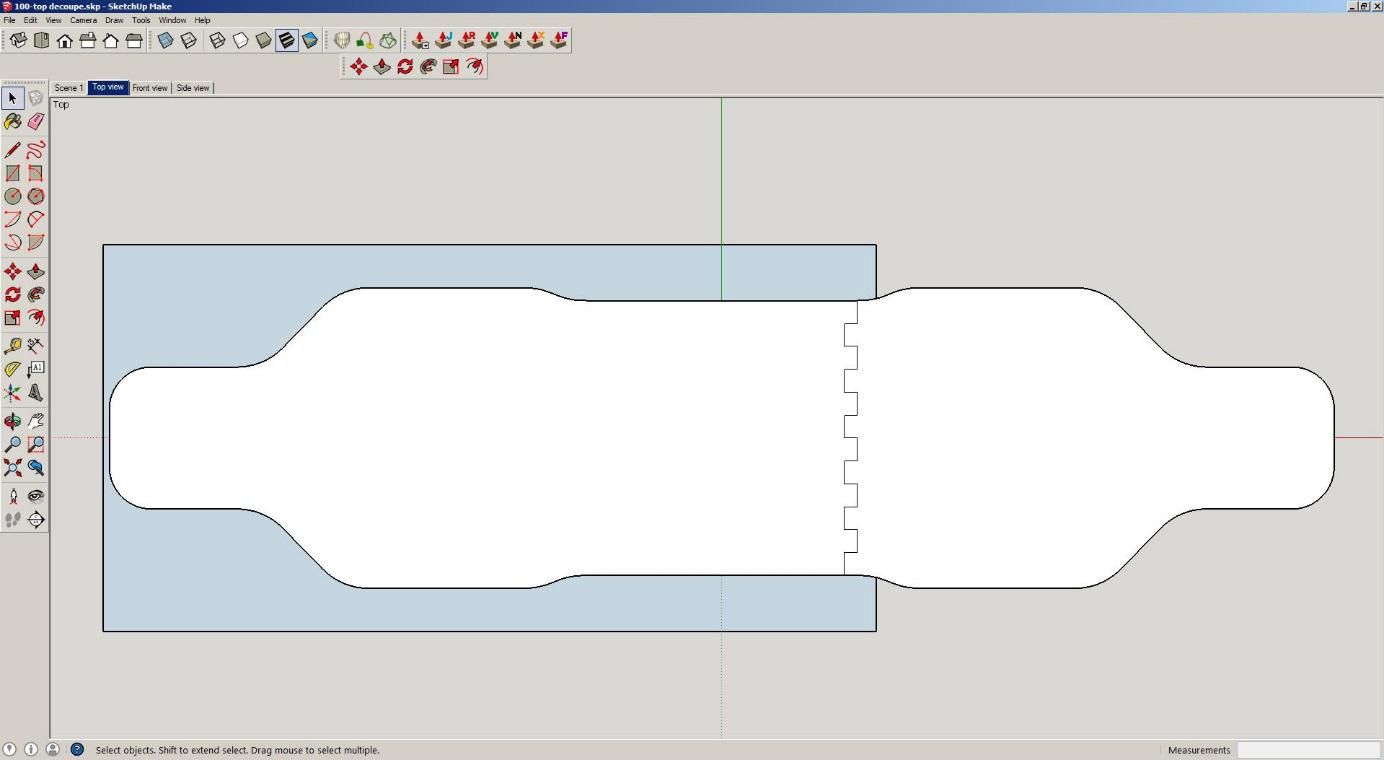Select the Top view scene tab
Viewport: 1384px width, 760px height.
pos(108,87)
